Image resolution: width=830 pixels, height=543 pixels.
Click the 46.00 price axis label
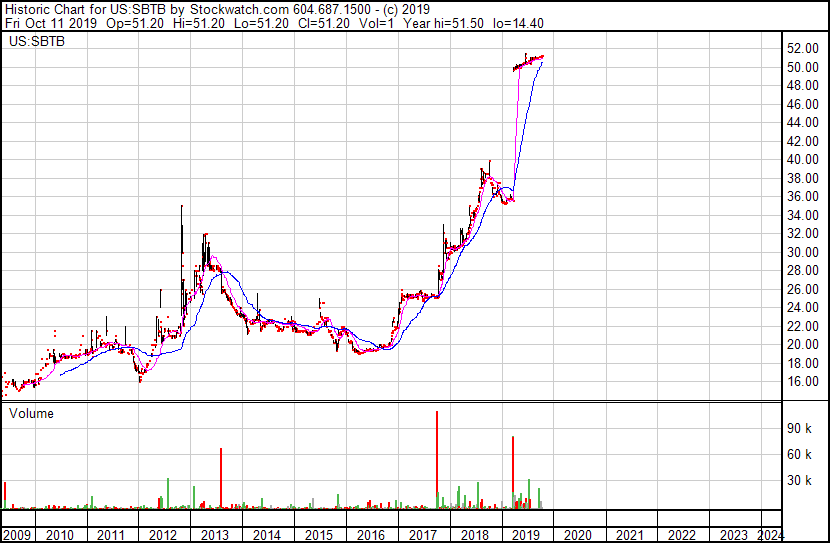(x=802, y=104)
